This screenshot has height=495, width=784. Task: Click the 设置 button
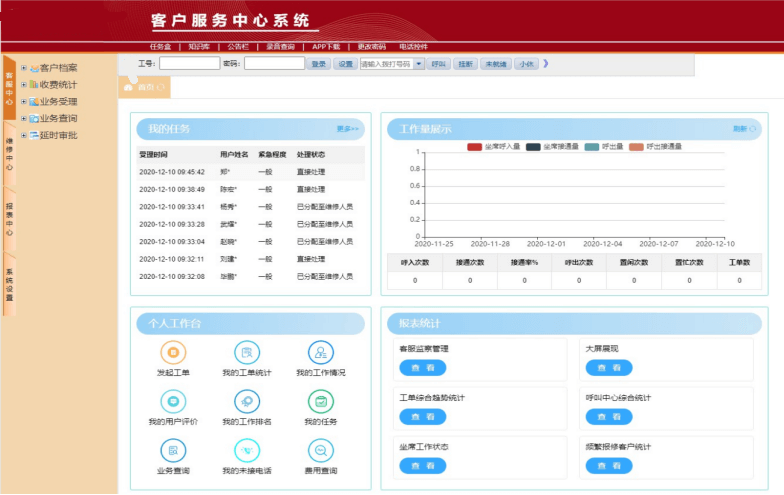(346, 64)
